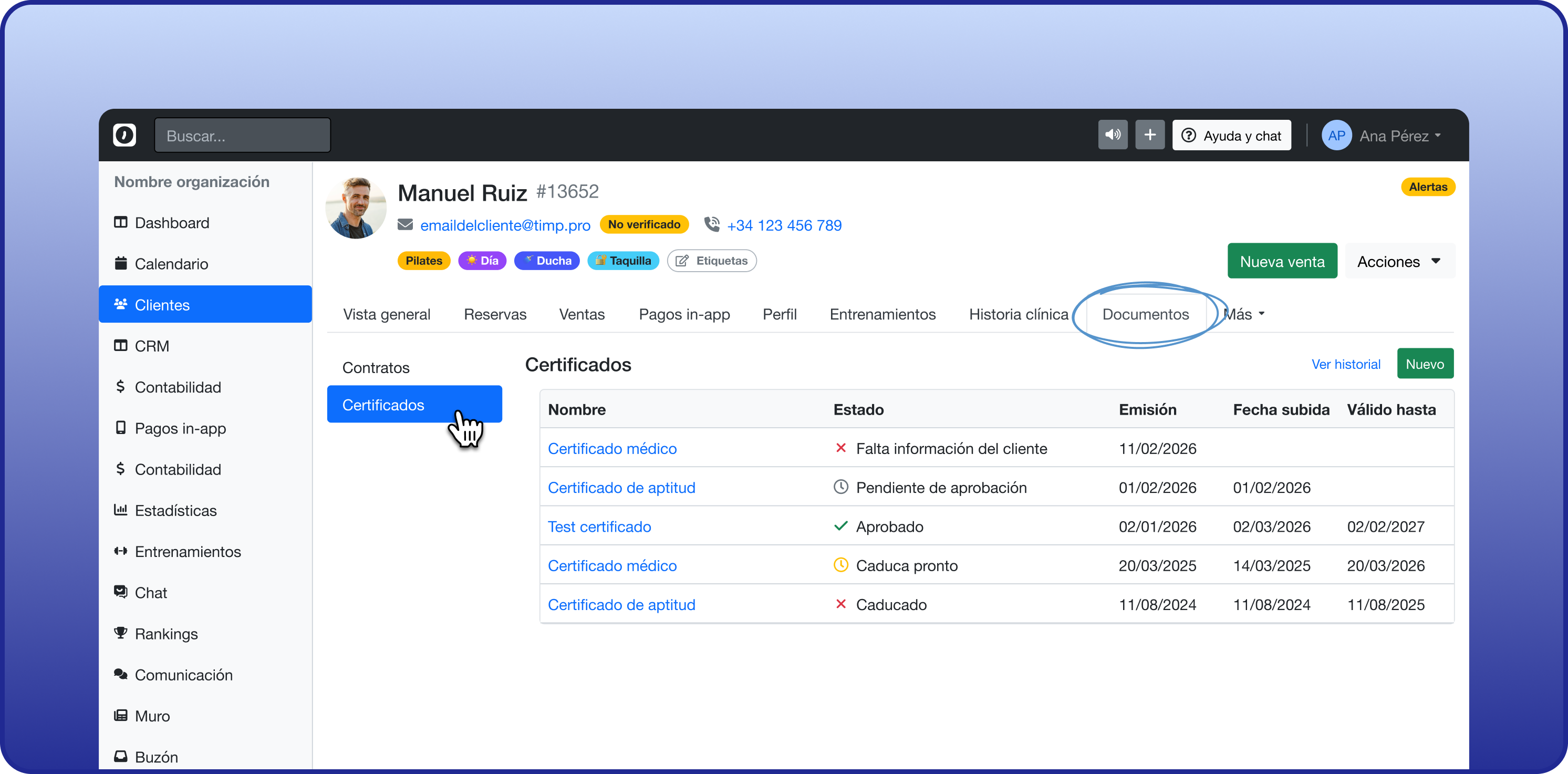Click the green Nuevo certificate button
Image resolution: width=1568 pixels, height=774 pixels.
(x=1425, y=364)
